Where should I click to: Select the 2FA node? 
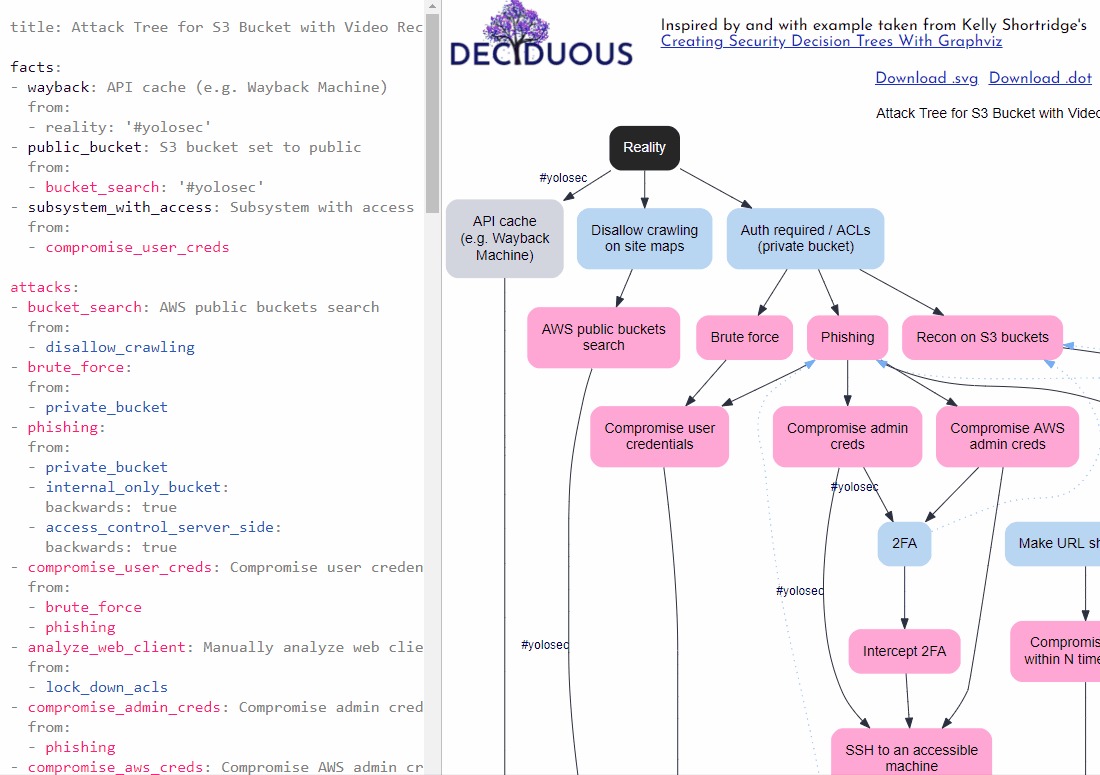[904, 544]
